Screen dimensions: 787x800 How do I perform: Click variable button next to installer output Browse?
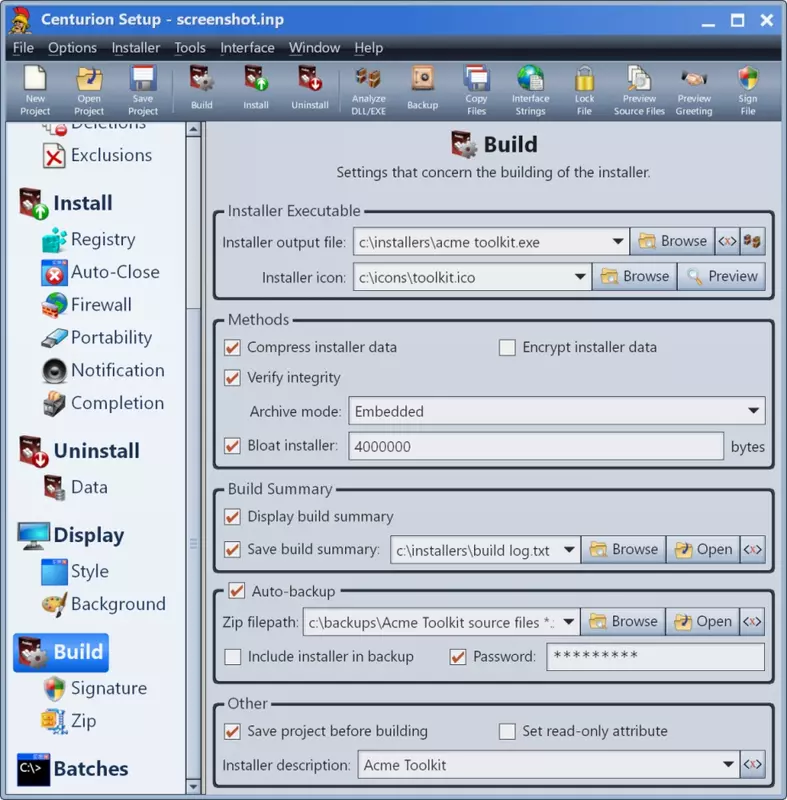click(727, 241)
